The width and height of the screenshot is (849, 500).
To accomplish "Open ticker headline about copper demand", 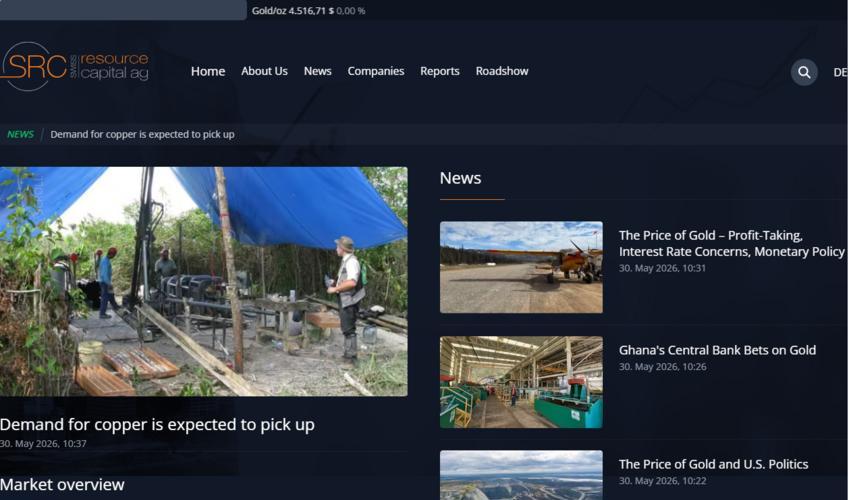I will (x=142, y=134).
